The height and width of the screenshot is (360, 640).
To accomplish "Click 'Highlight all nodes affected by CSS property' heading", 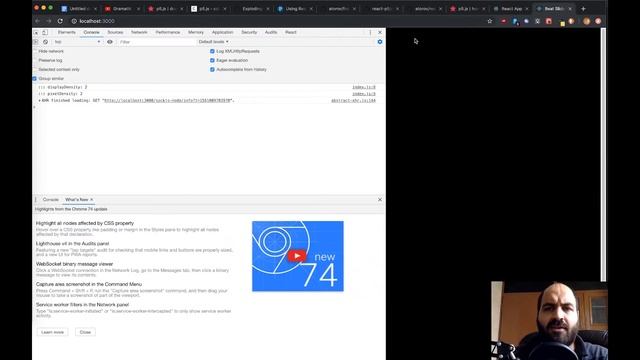I will (x=85, y=223).
